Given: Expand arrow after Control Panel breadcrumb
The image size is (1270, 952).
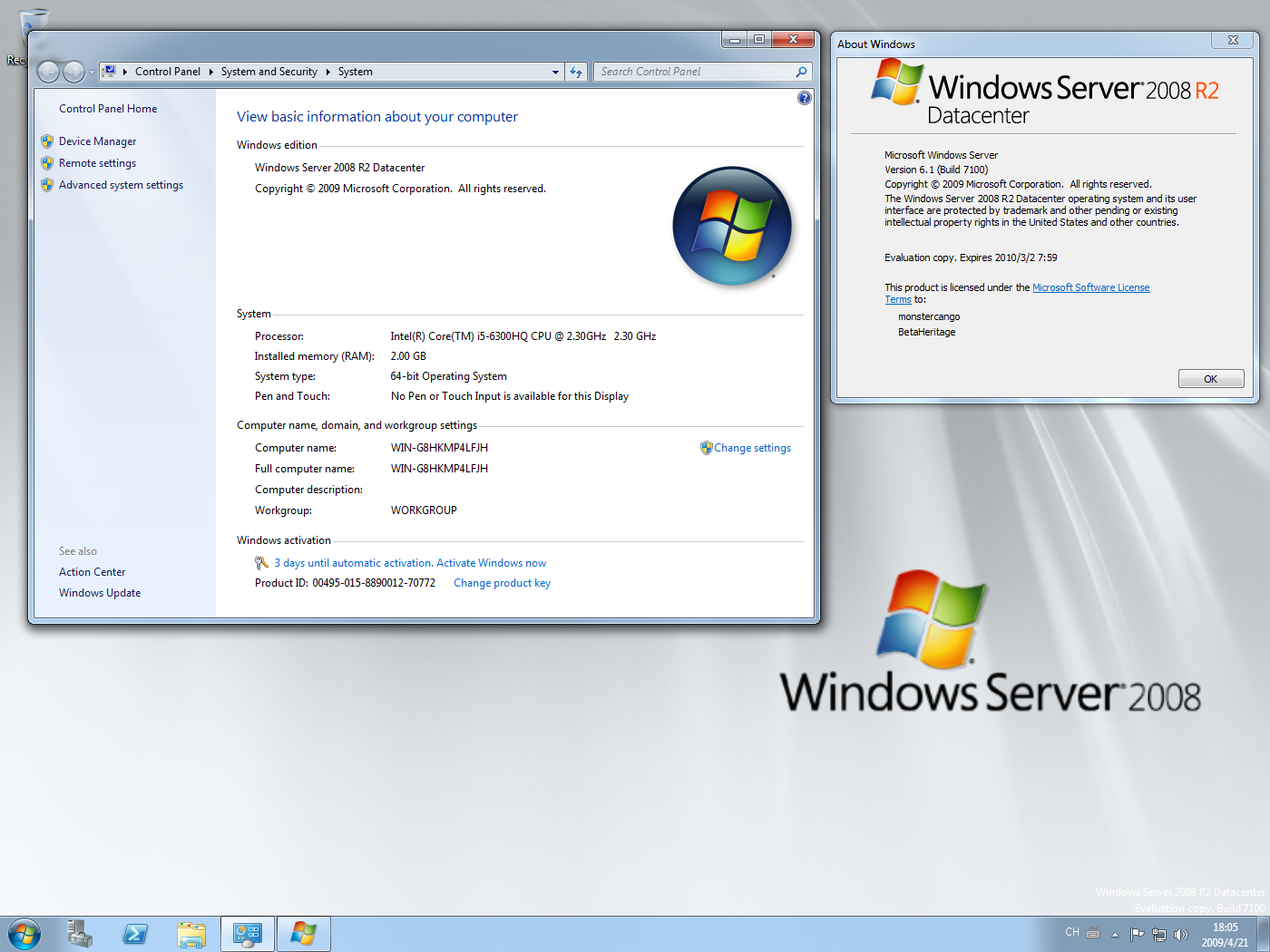Looking at the screenshot, I should (x=210, y=72).
